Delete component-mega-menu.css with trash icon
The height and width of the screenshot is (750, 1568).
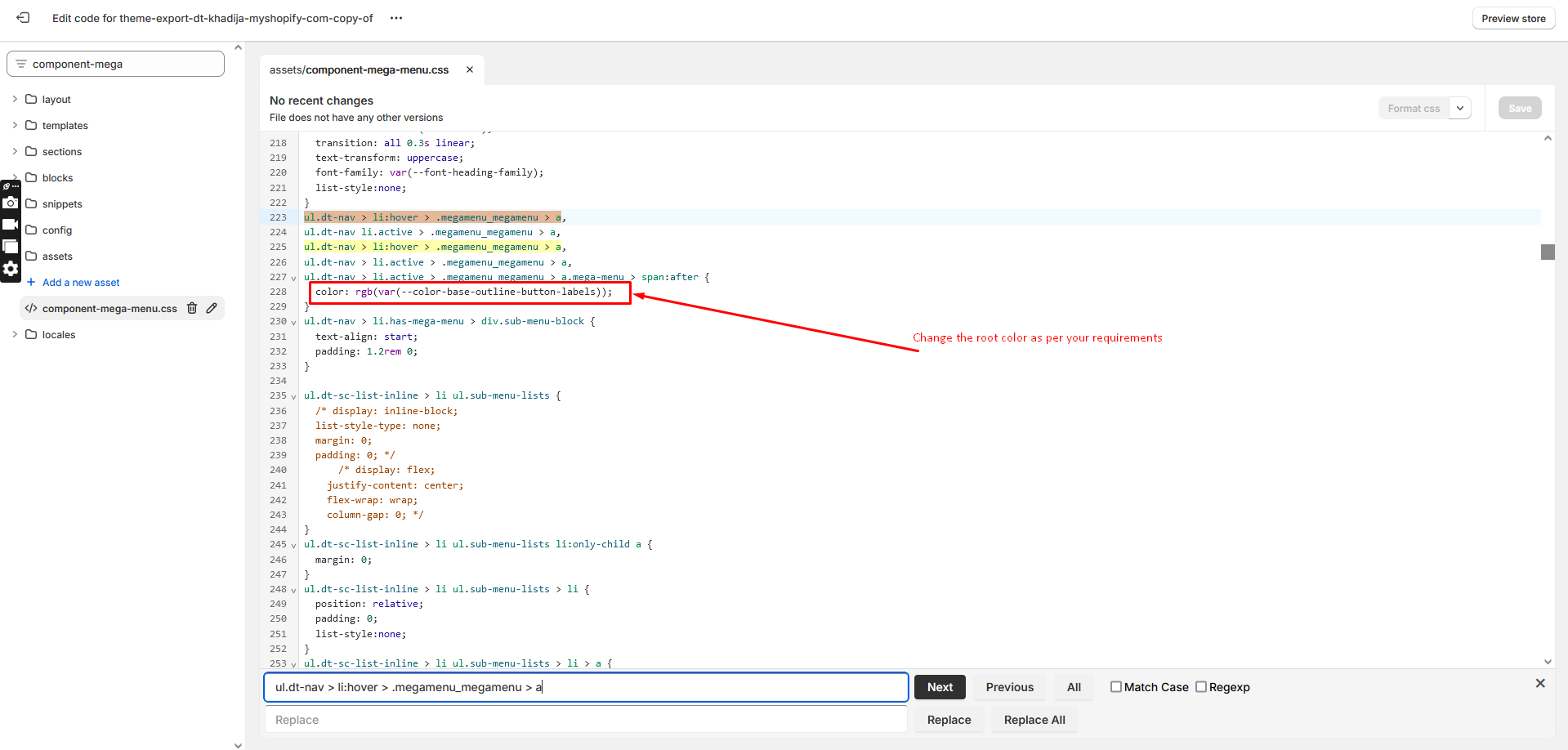[x=192, y=308]
